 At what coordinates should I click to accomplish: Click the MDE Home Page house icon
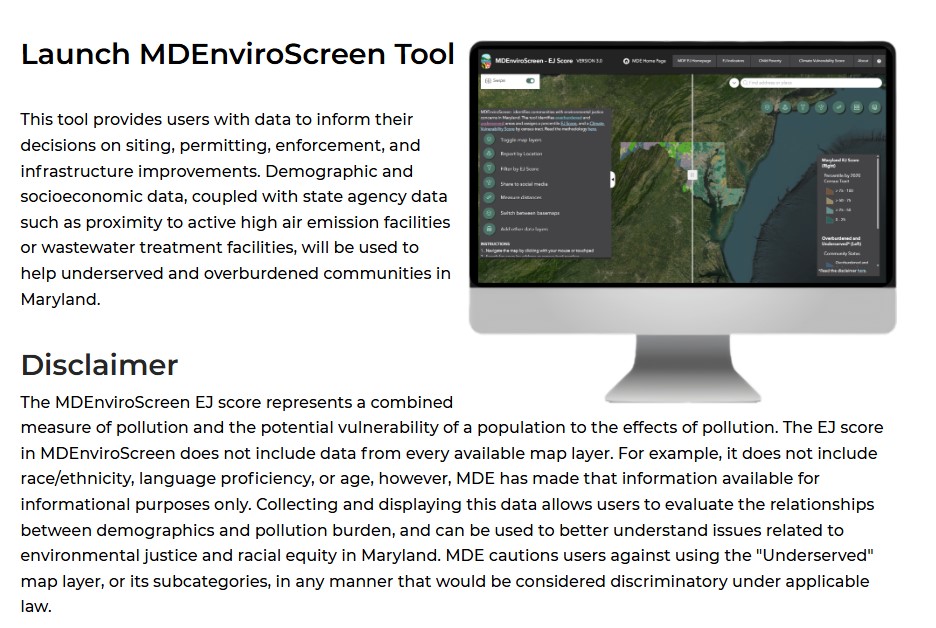pyautogui.click(x=626, y=61)
